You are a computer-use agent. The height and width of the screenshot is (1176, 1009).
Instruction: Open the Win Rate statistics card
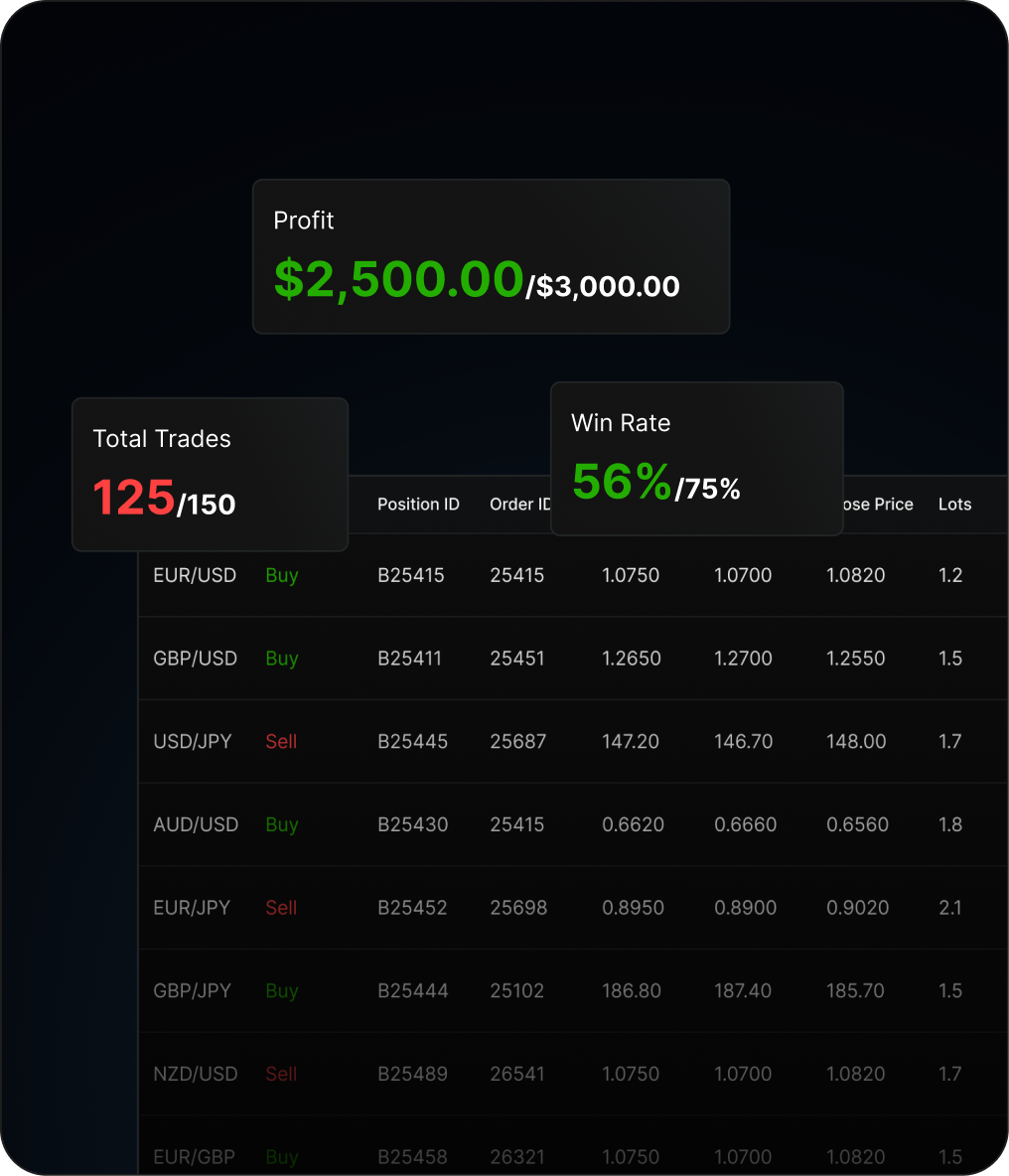696,458
